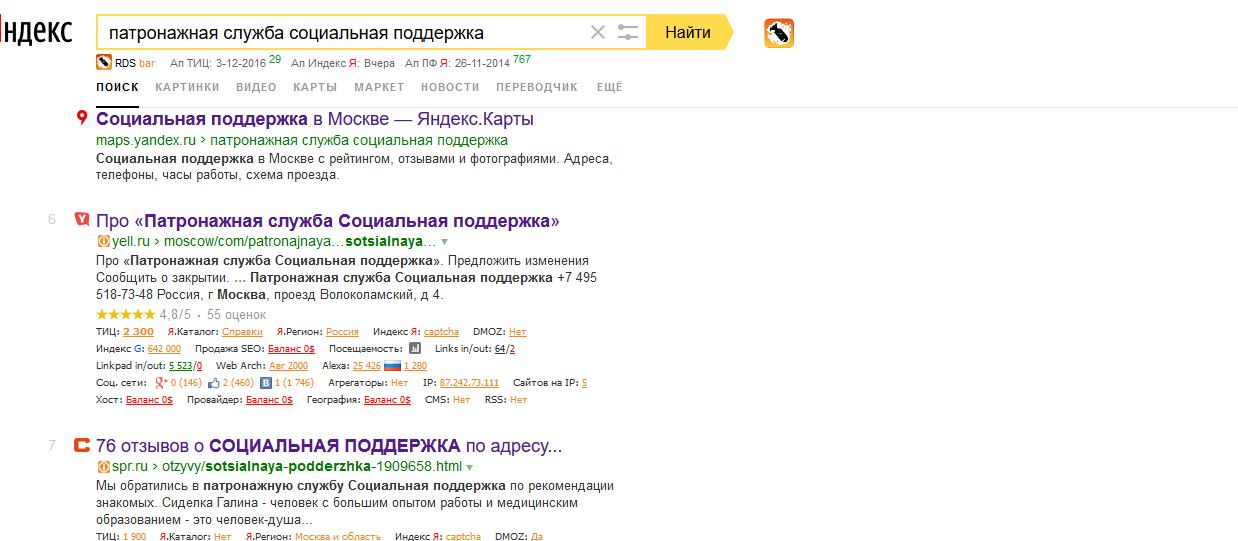The height and width of the screenshot is (541, 1238).
Task: Click the RDS bar extension icon beside search
Action: [x=779, y=33]
